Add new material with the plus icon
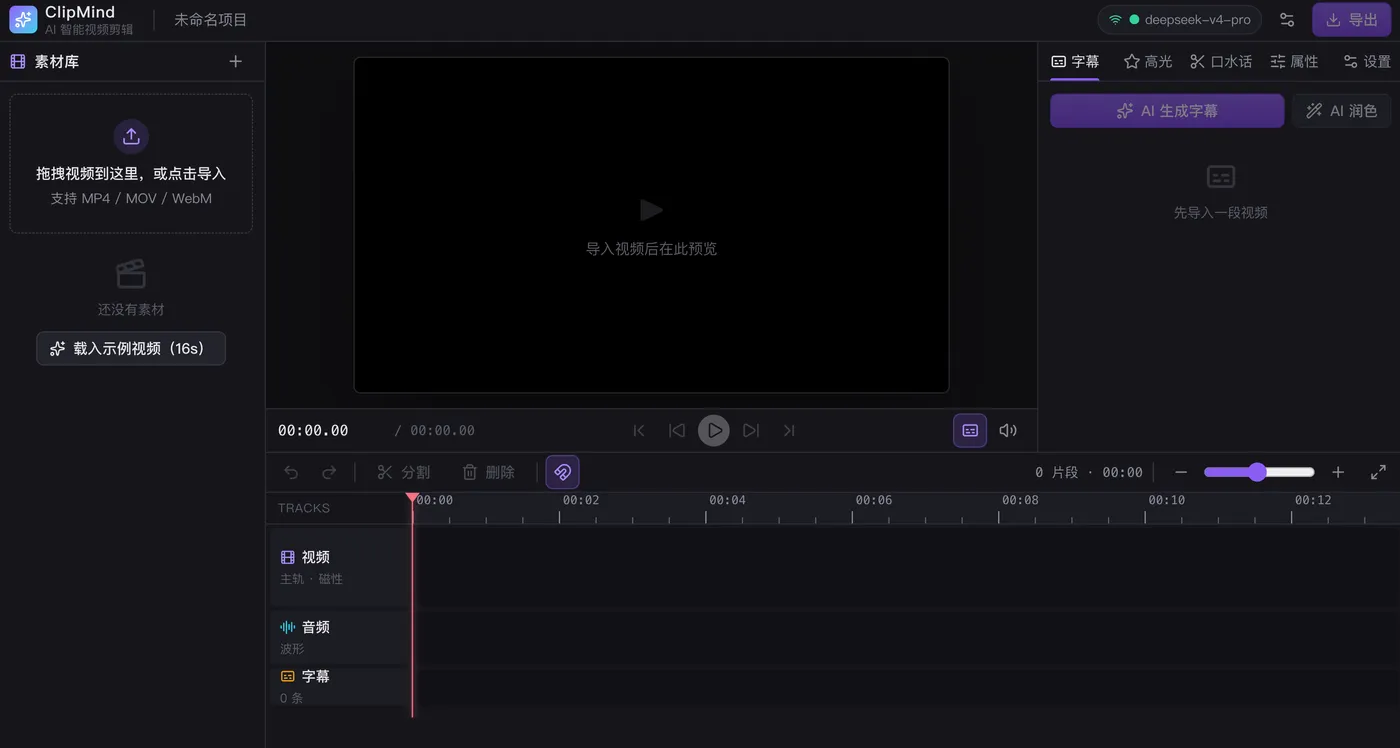 [236, 61]
